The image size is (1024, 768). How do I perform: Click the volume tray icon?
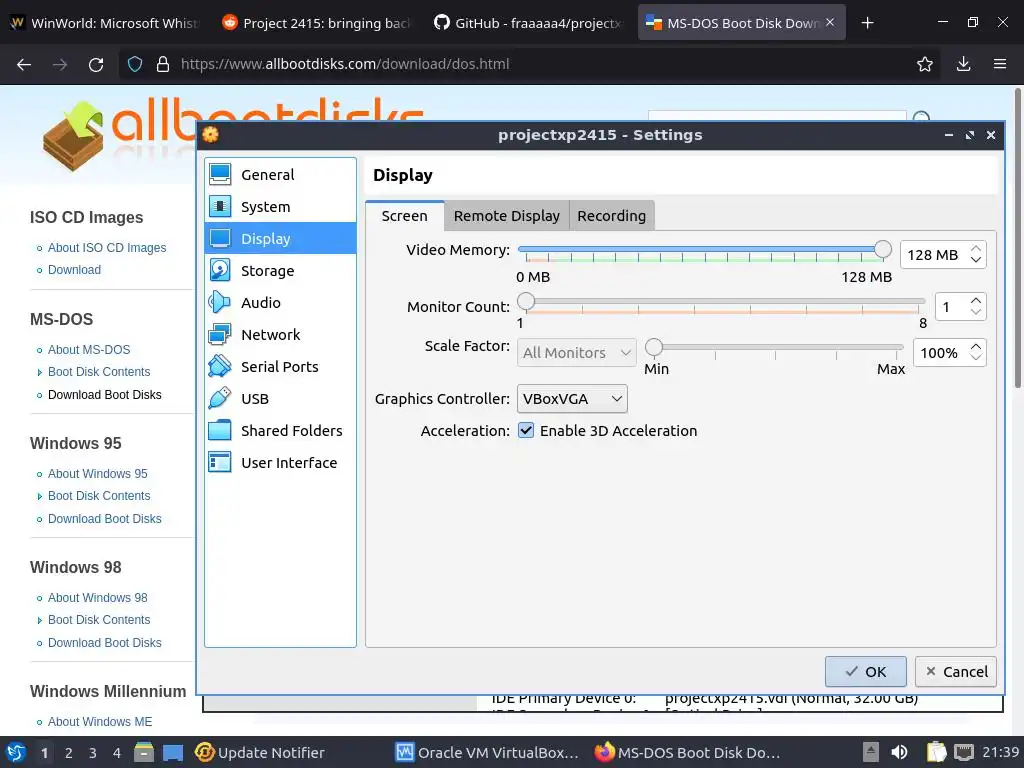point(899,752)
